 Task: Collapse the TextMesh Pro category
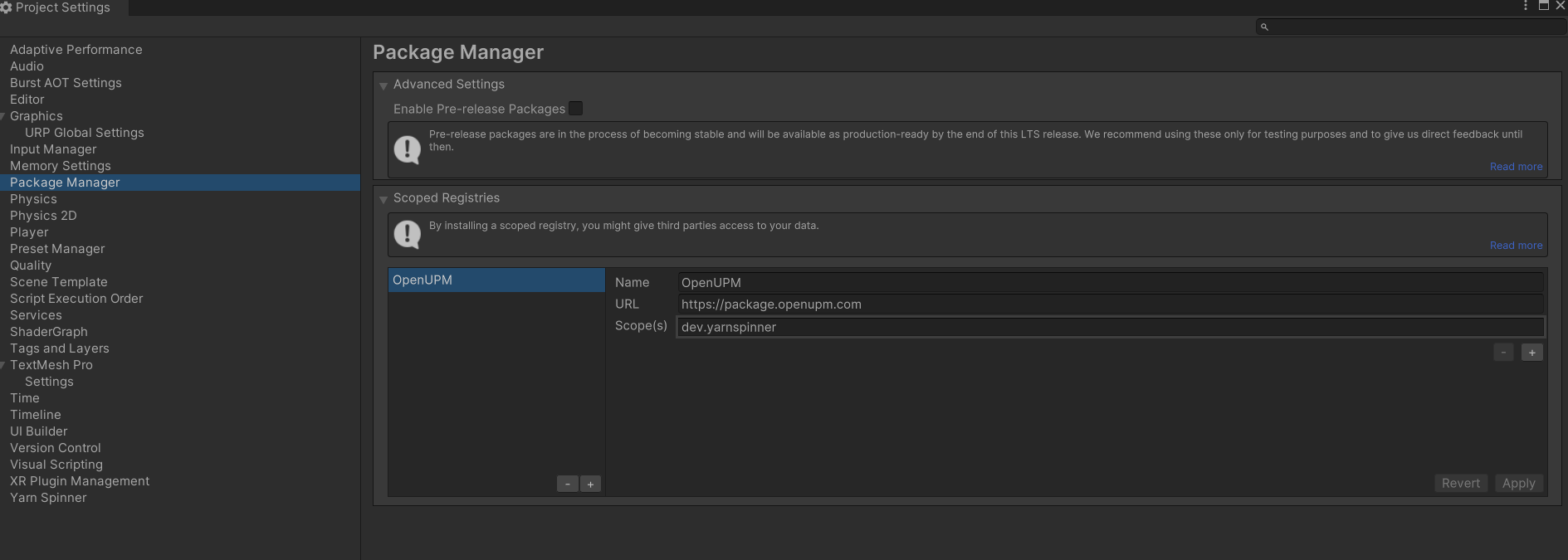(x=4, y=366)
